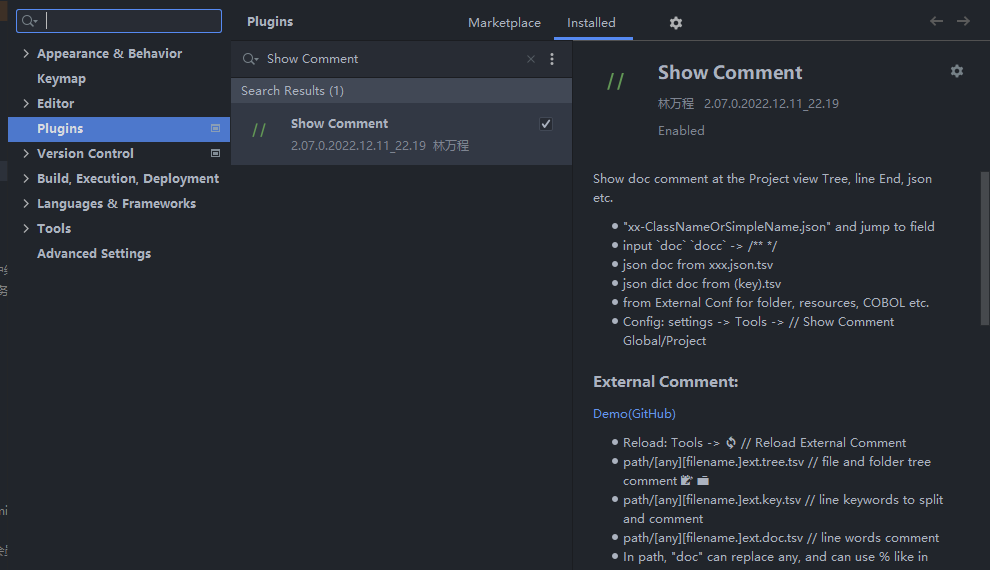The width and height of the screenshot is (990, 570).
Task: Switch to the Marketplace tab
Action: coord(504,23)
